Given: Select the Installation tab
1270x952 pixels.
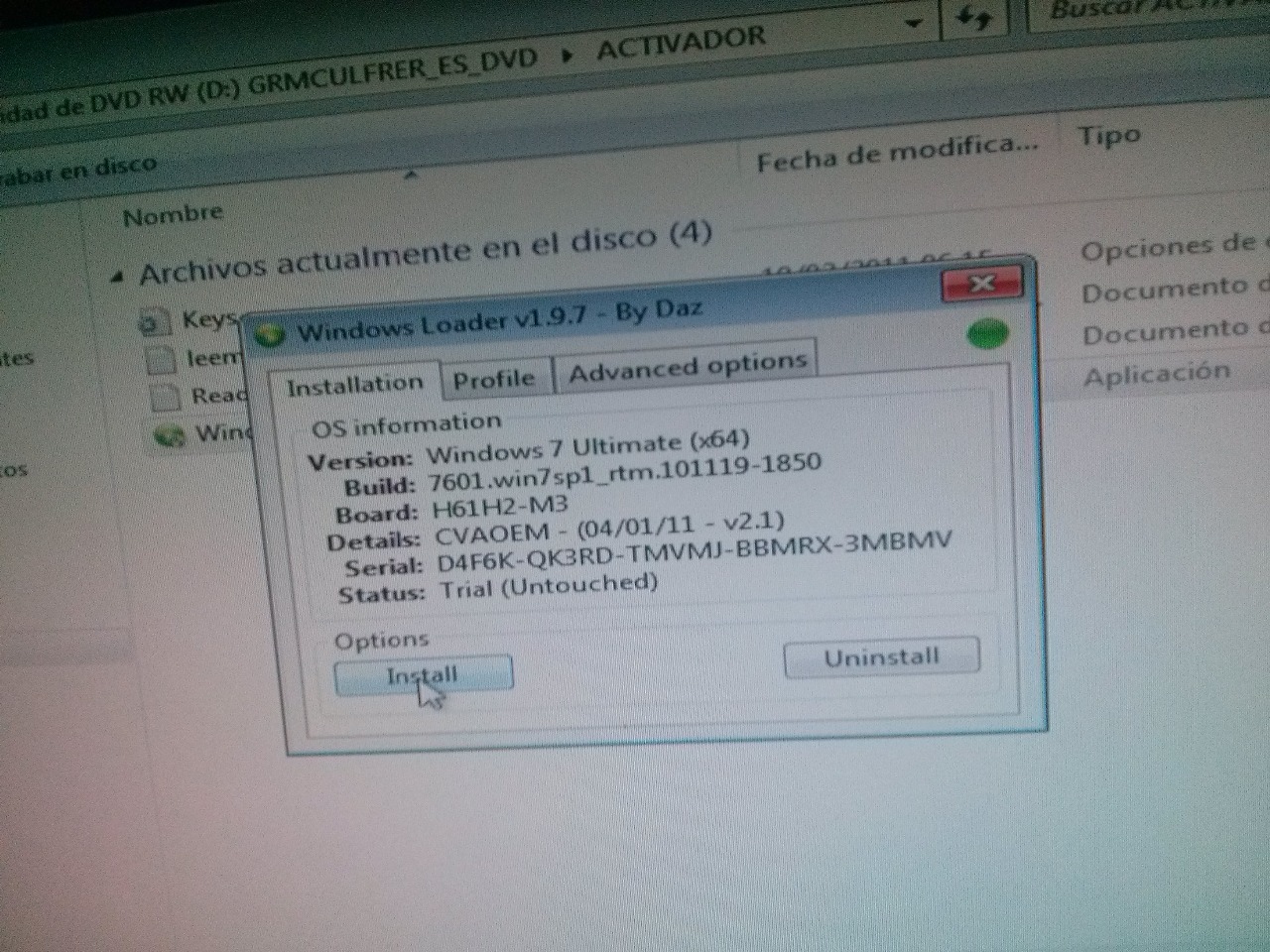Looking at the screenshot, I should [354, 386].
